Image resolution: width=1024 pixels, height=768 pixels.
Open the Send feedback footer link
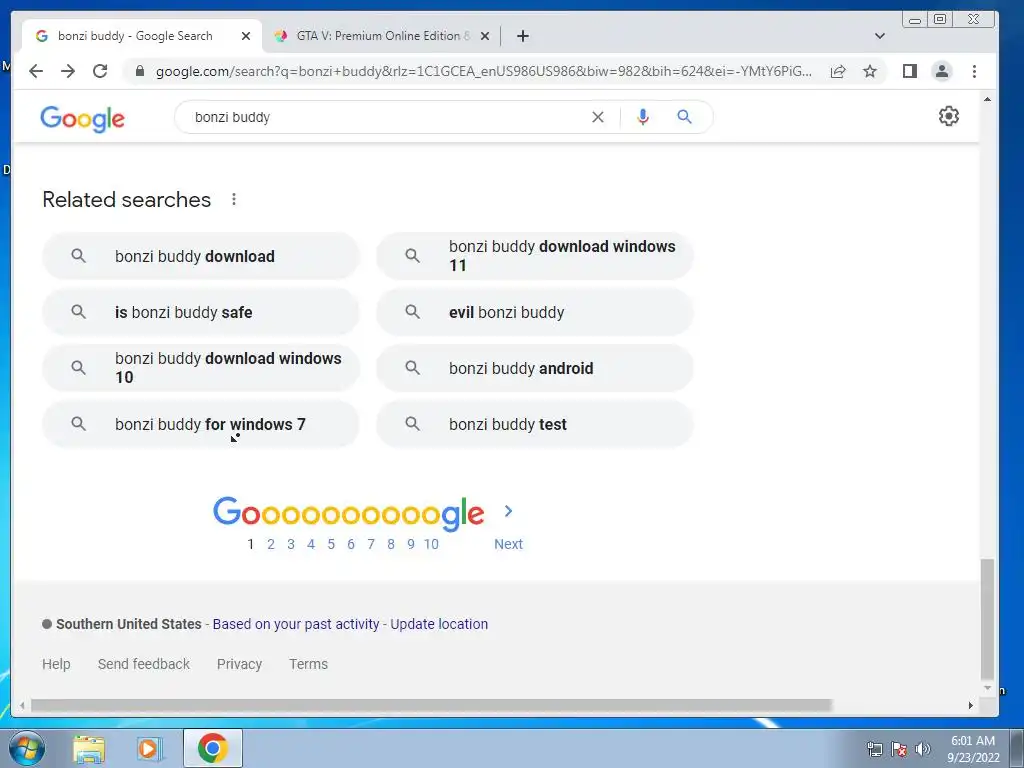(144, 664)
